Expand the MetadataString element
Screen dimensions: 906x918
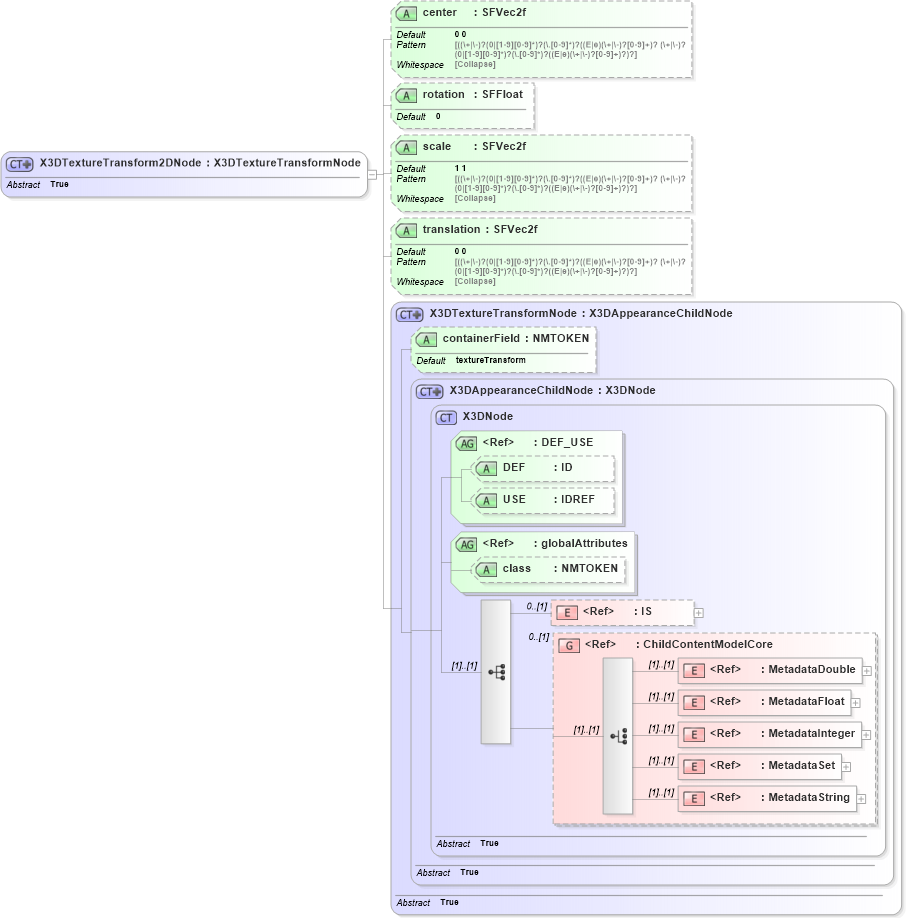click(862, 799)
